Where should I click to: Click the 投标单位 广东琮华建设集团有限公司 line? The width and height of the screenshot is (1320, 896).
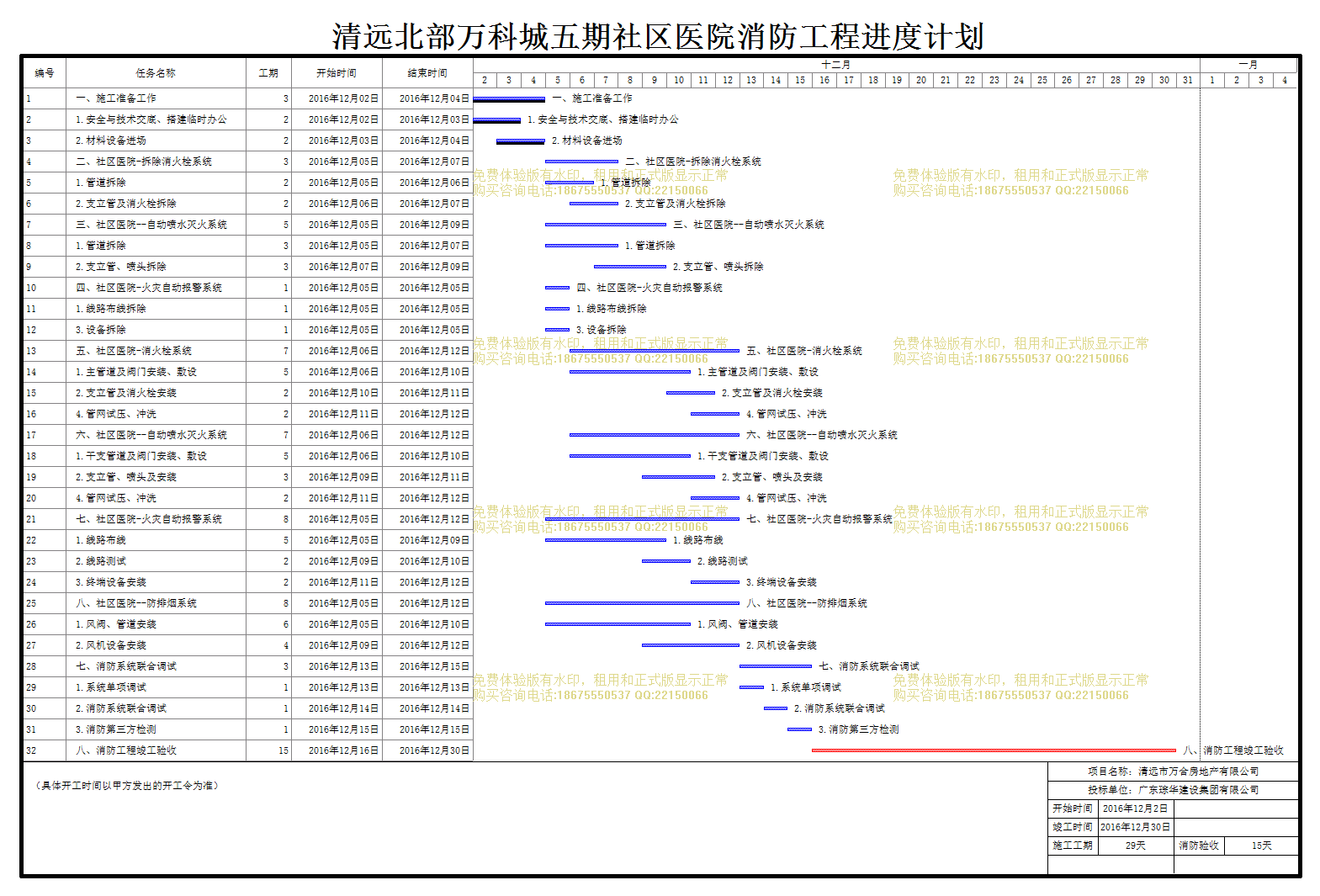pos(1174,790)
